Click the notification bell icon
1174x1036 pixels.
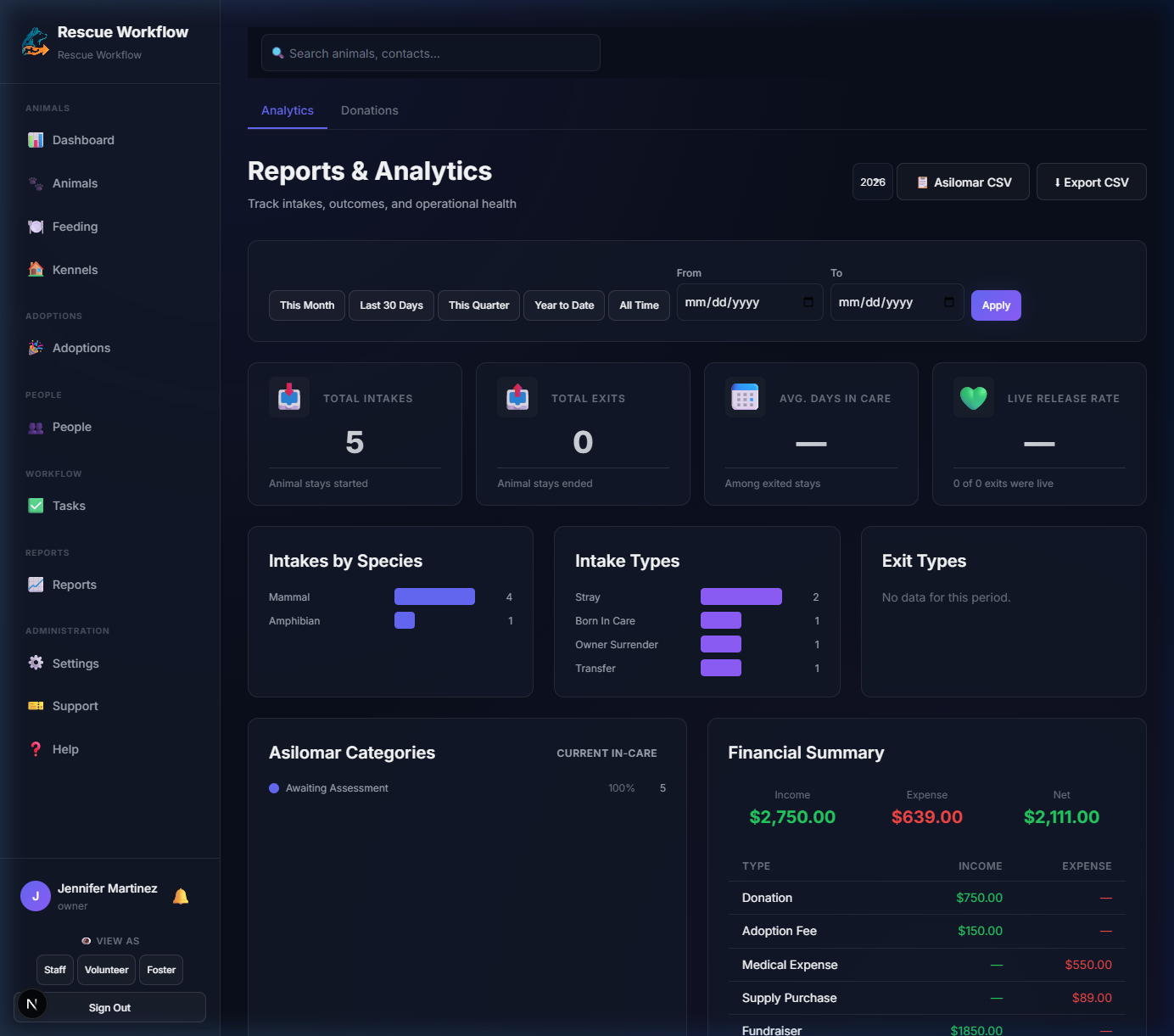coord(181,896)
